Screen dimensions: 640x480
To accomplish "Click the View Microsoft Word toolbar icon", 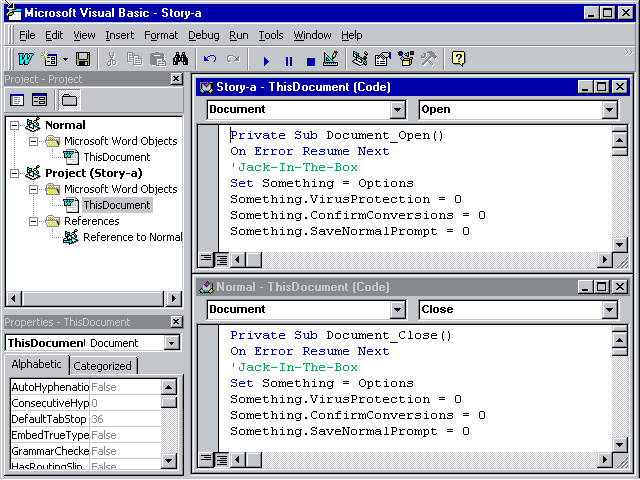I will pyautogui.click(x=26, y=59).
